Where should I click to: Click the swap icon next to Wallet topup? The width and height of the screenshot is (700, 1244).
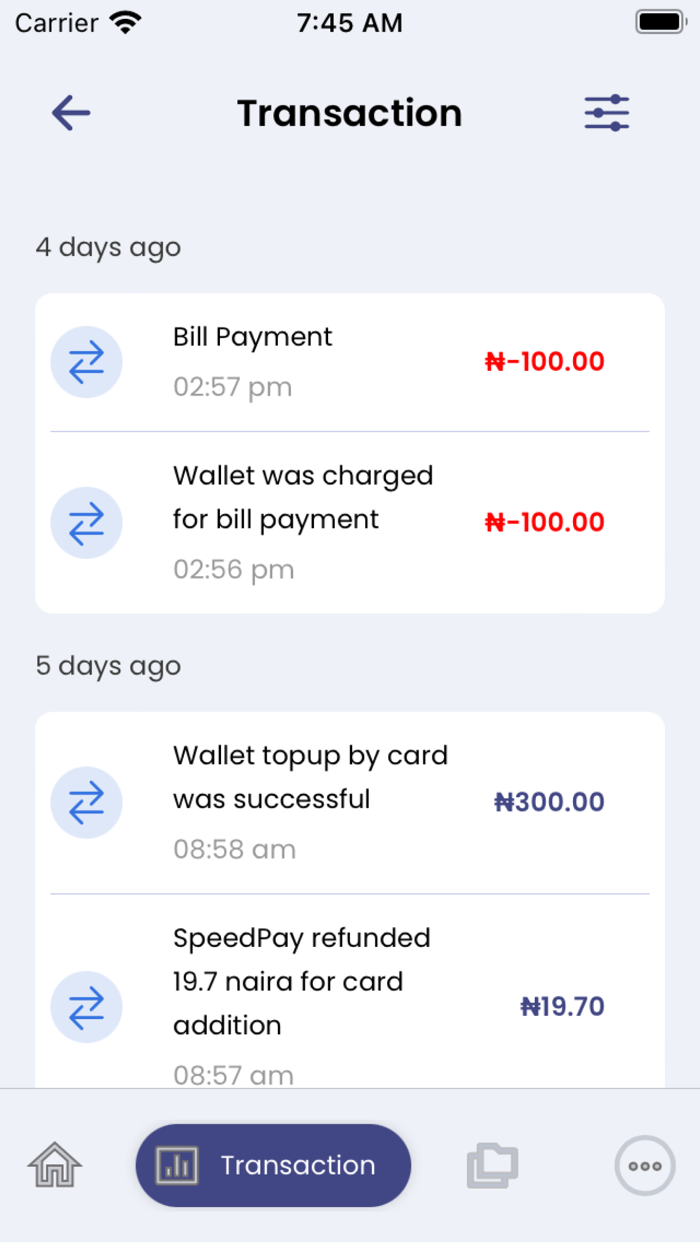[87, 803]
